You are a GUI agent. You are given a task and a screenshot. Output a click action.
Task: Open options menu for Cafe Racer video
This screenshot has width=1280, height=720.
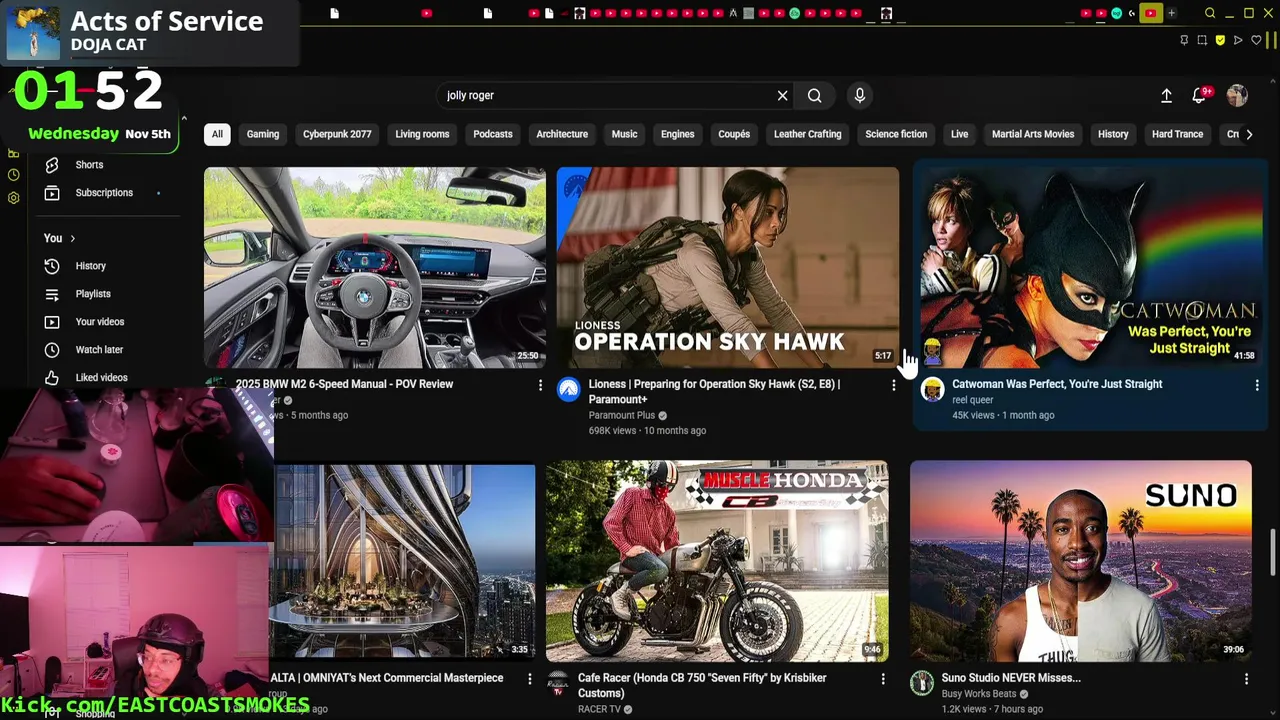[882, 679]
